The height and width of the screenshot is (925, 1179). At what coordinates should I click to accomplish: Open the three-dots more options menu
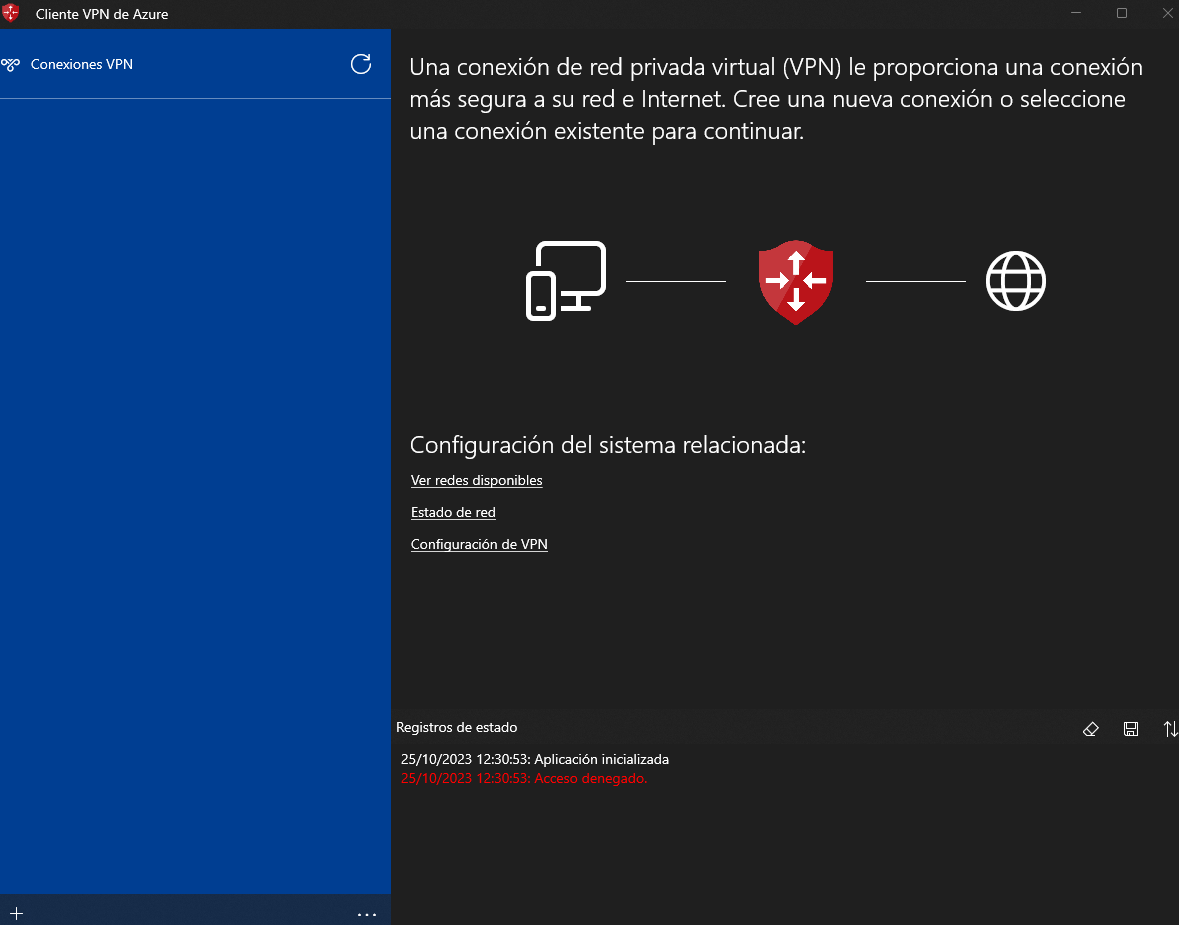(367, 914)
